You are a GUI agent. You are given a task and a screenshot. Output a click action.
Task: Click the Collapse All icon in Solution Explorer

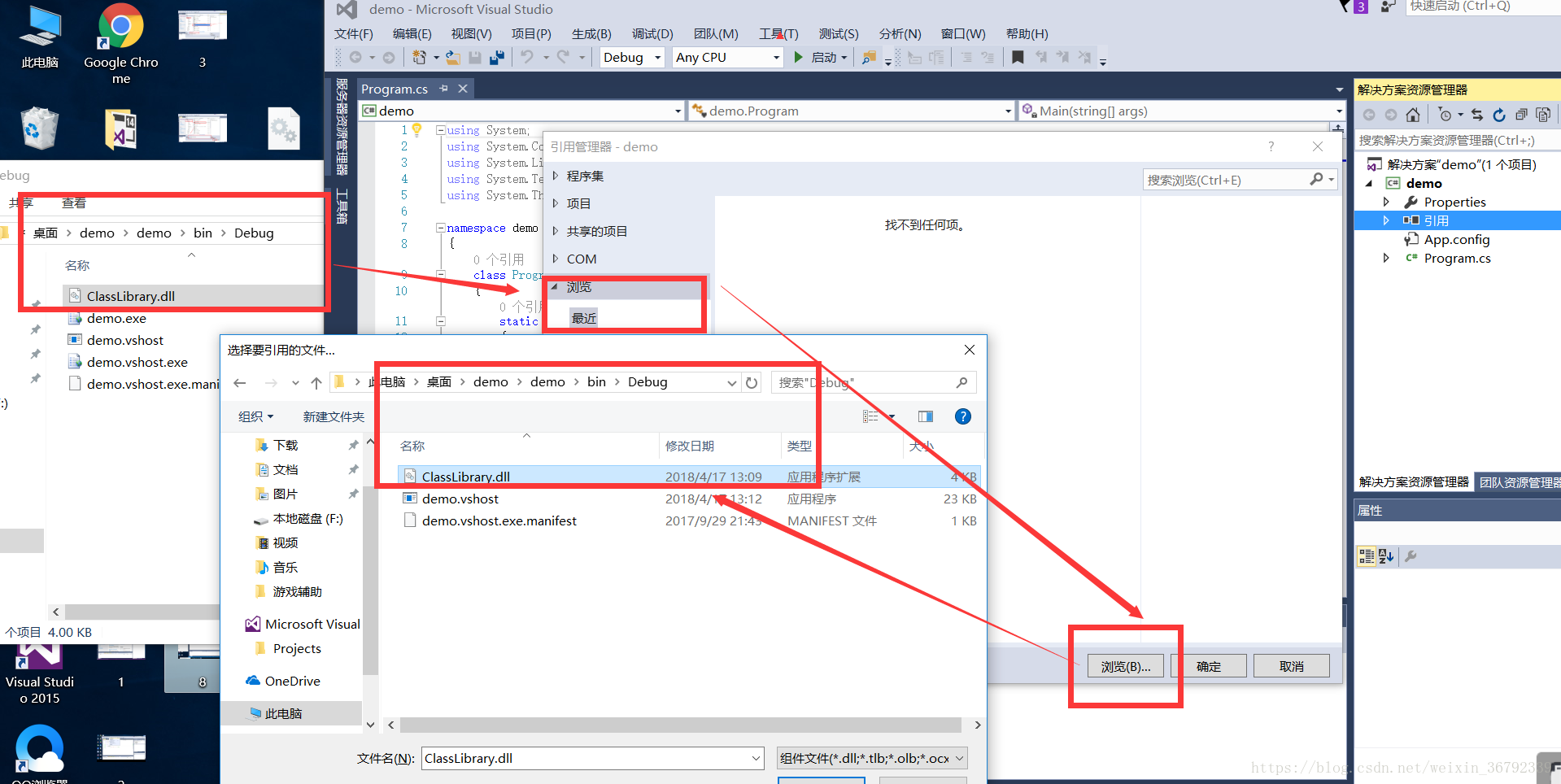(x=1521, y=115)
